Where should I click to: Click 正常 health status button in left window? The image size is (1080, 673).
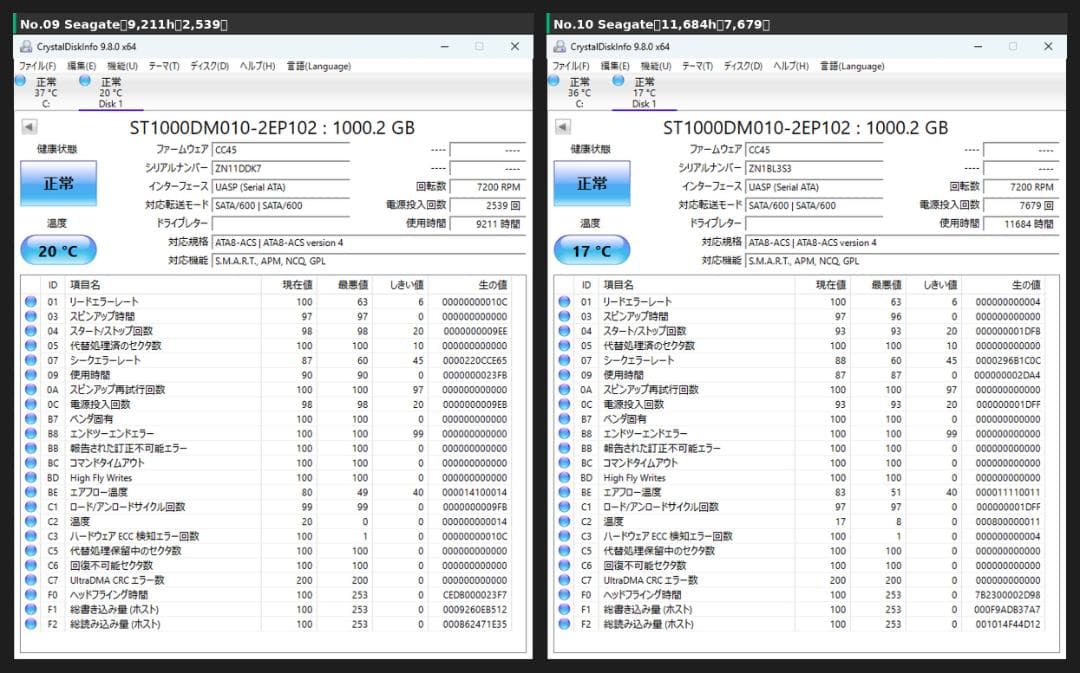tap(59, 183)
